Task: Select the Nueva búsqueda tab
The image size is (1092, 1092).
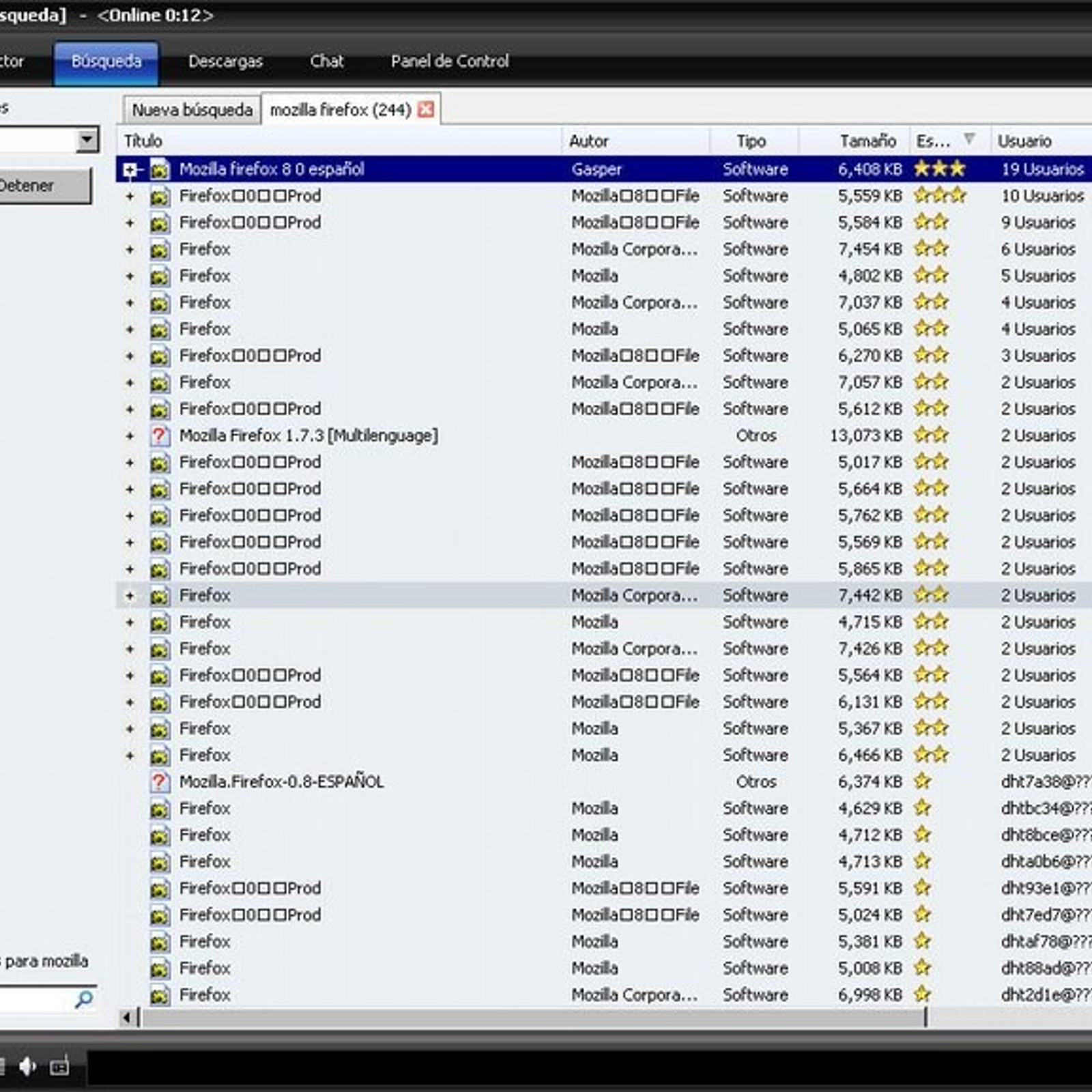Action: pyautogui.click(x=192, y=110)
